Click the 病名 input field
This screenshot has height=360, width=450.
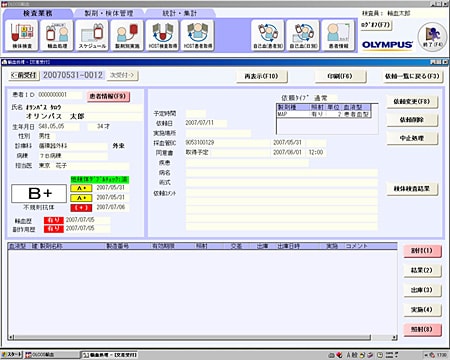[x=281, y=173]
